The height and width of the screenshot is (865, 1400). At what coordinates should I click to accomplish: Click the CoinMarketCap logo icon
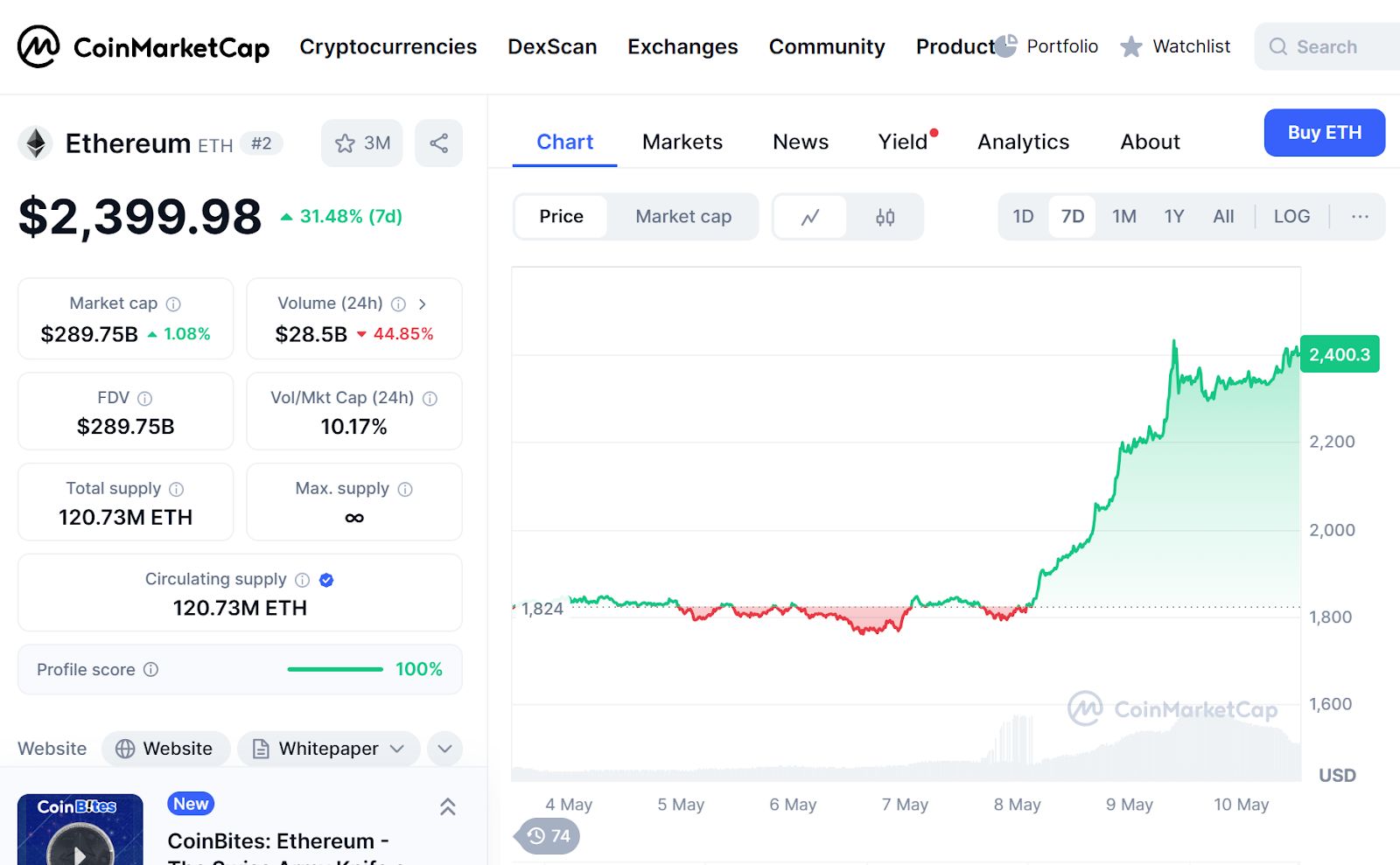click(38, 46)
